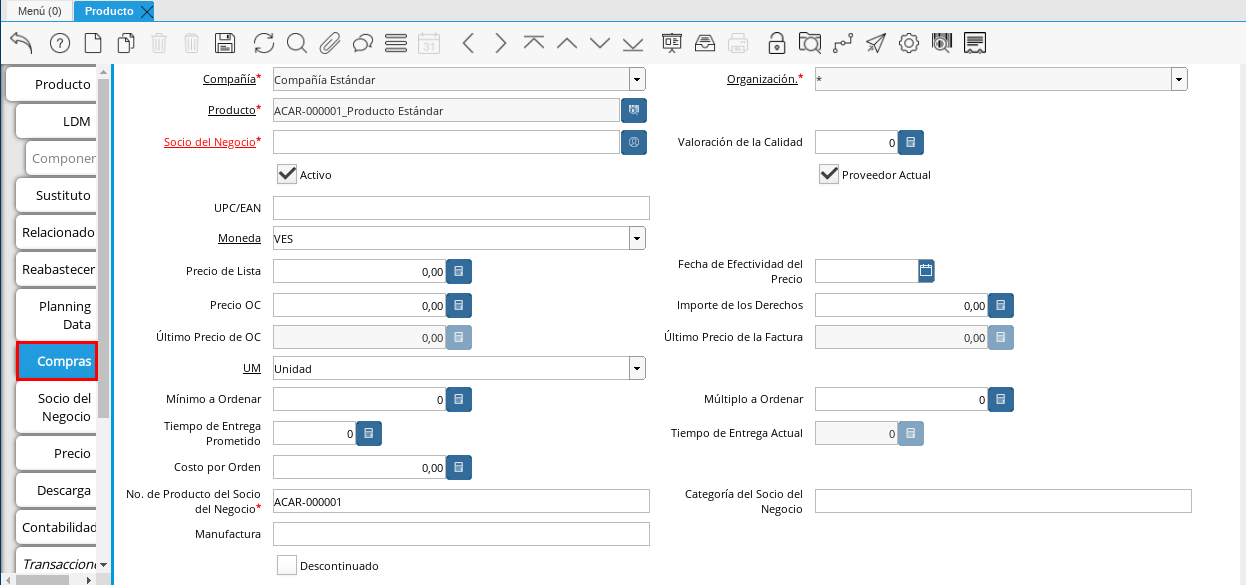
Task: Click the Refresh icon in toolbar
Action: pyautogui.click(x=264, y=43)
